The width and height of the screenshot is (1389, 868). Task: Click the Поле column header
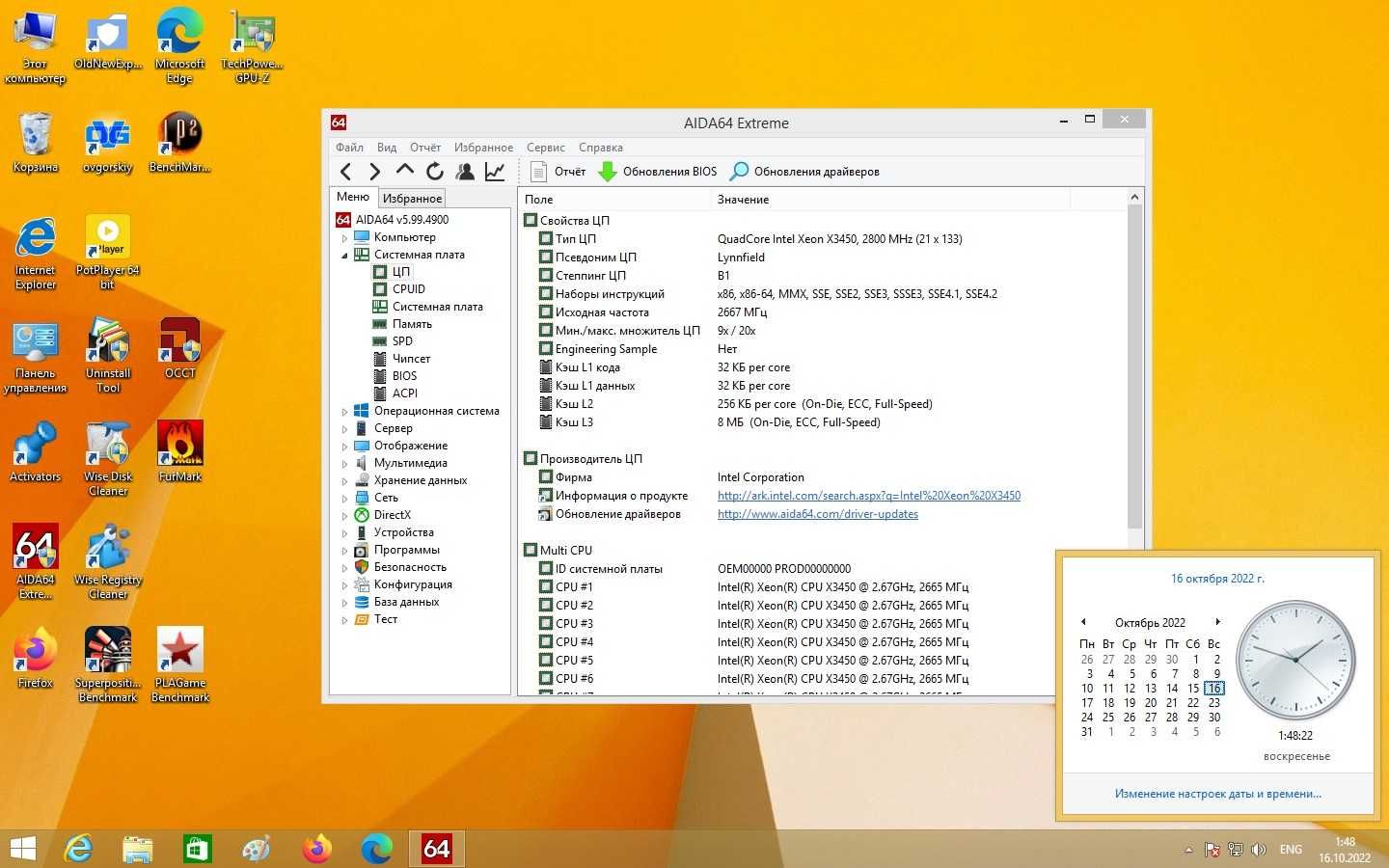coord(614,200)
